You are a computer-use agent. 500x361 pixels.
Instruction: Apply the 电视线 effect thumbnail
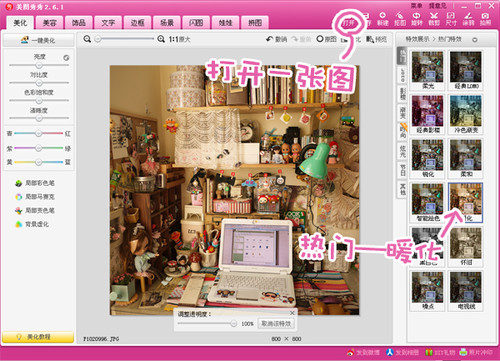466,291
